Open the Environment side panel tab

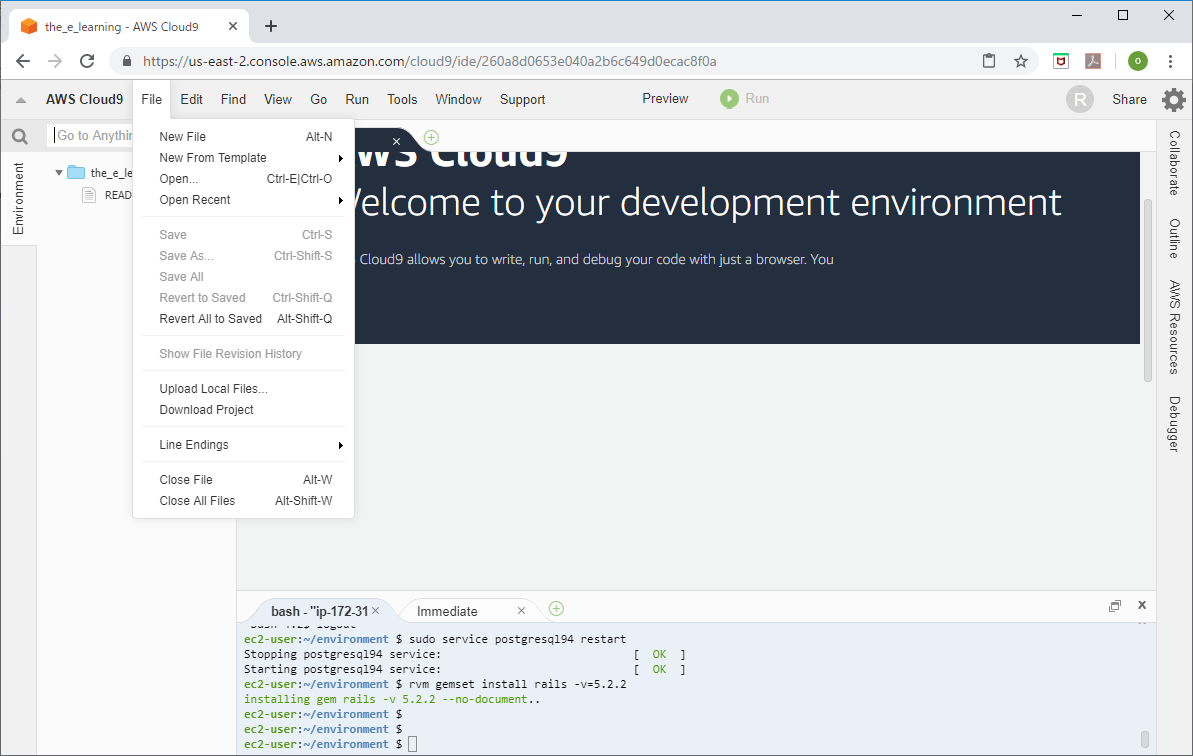[x=18, y=199]
